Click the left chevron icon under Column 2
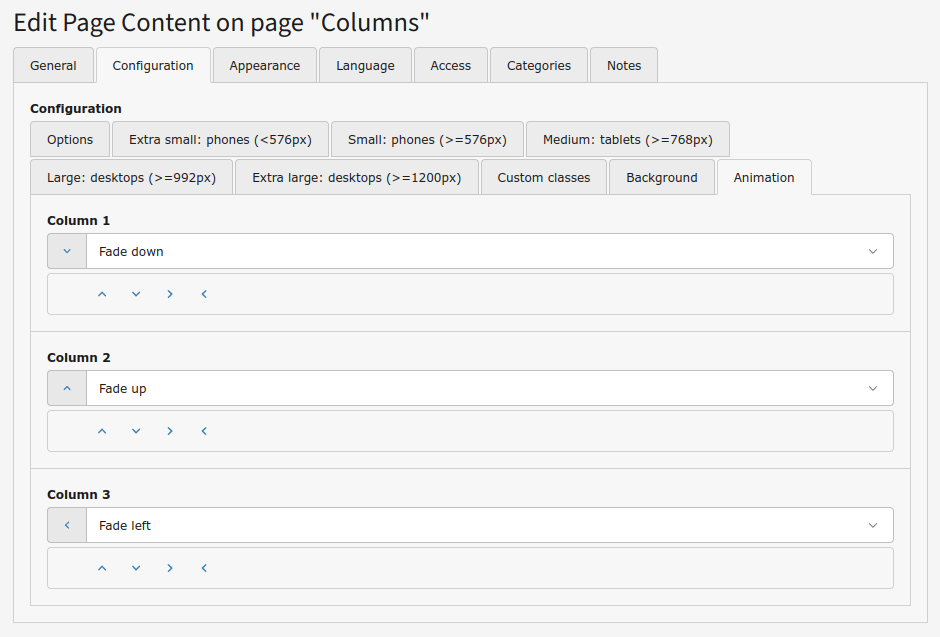940x637 pixels. point(204,431)
